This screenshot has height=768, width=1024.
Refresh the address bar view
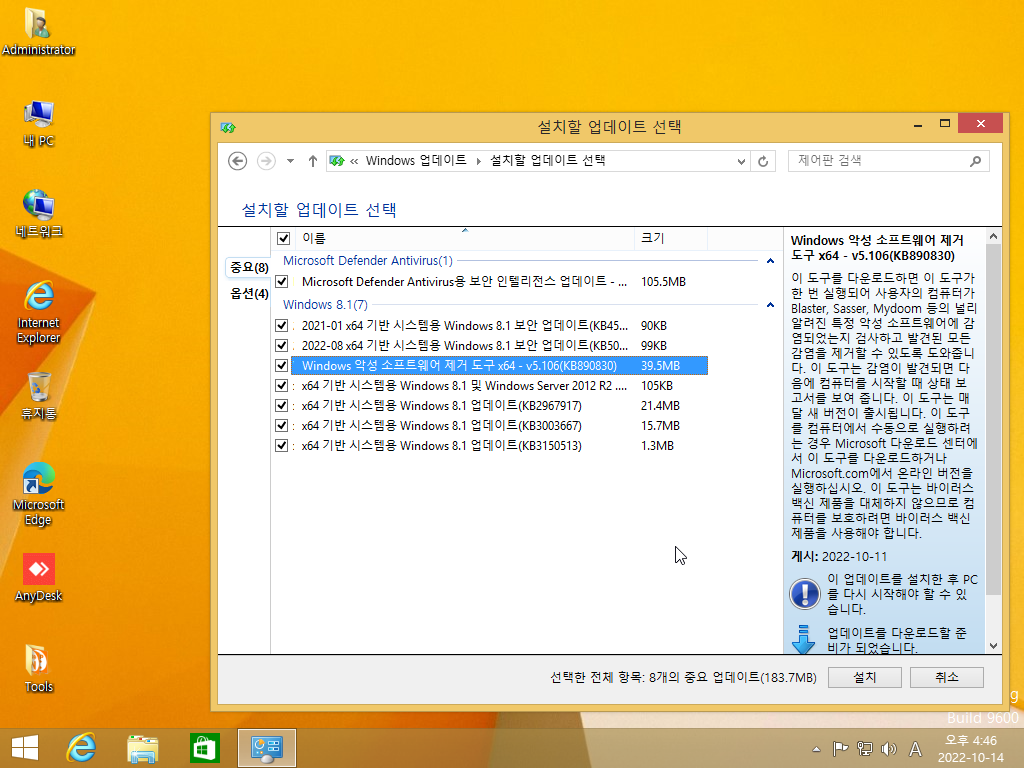[x=763, y=161]
